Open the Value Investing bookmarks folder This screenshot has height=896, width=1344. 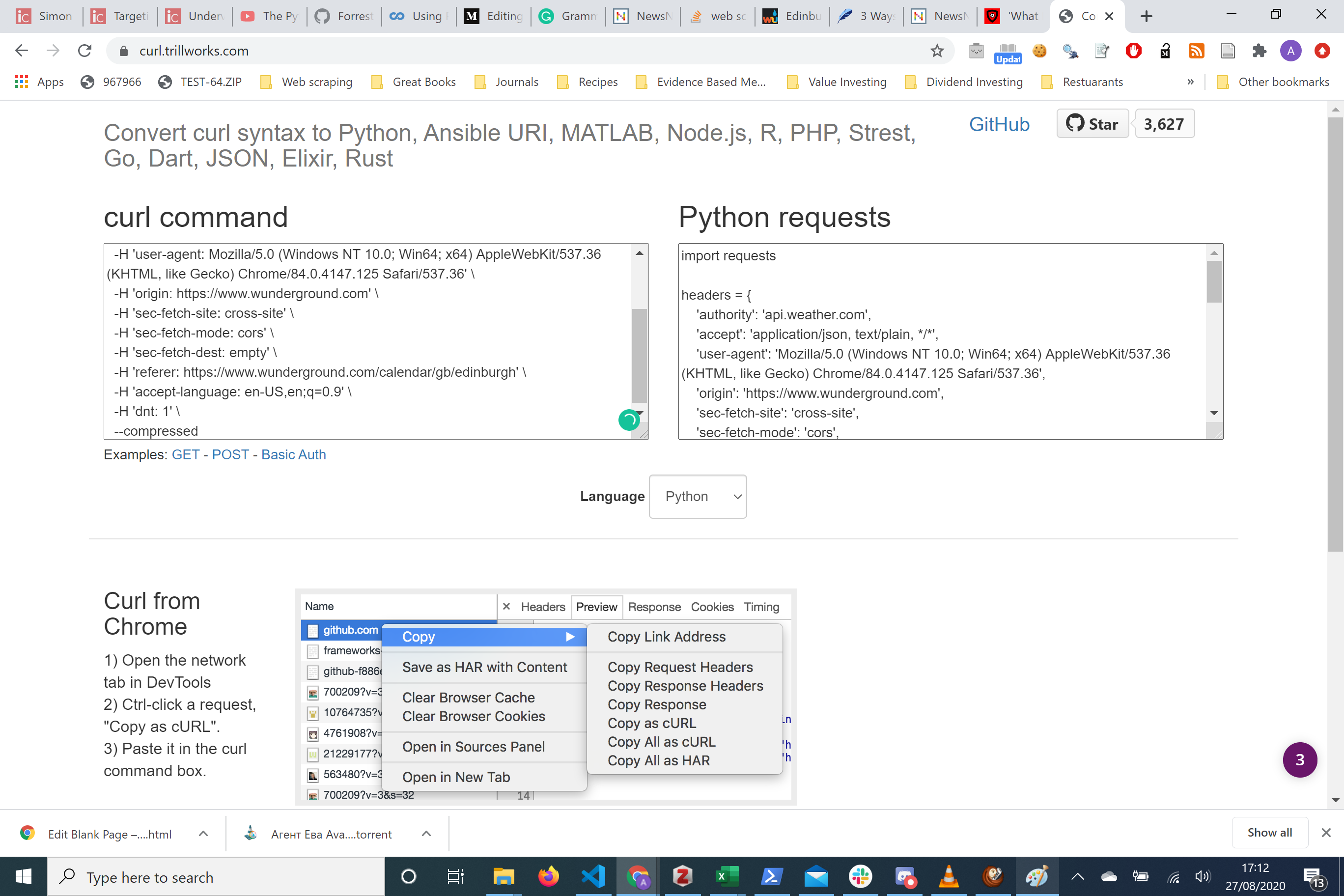tap(837, 83)
